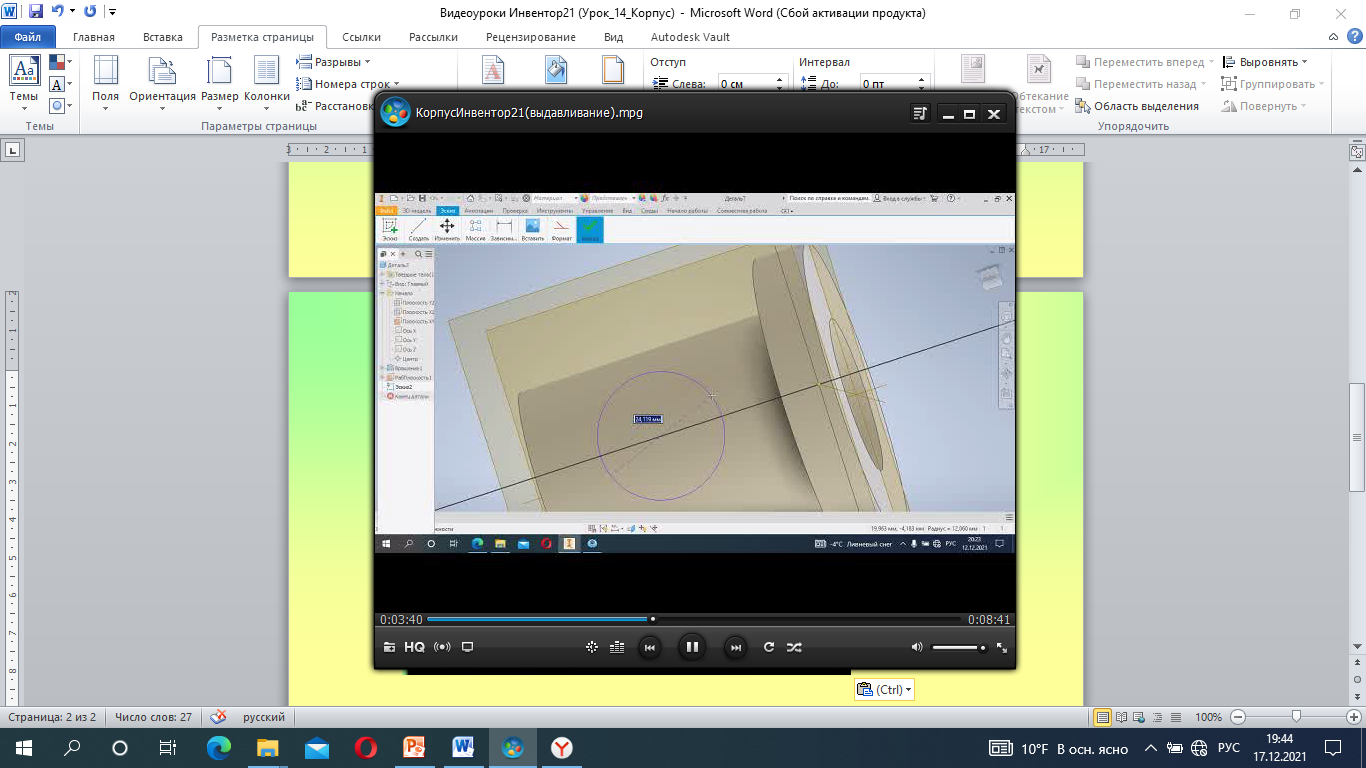Open the Ссылки ribbon tab
The width and height of the screenshot is (1366, 768).
(361, 37)
